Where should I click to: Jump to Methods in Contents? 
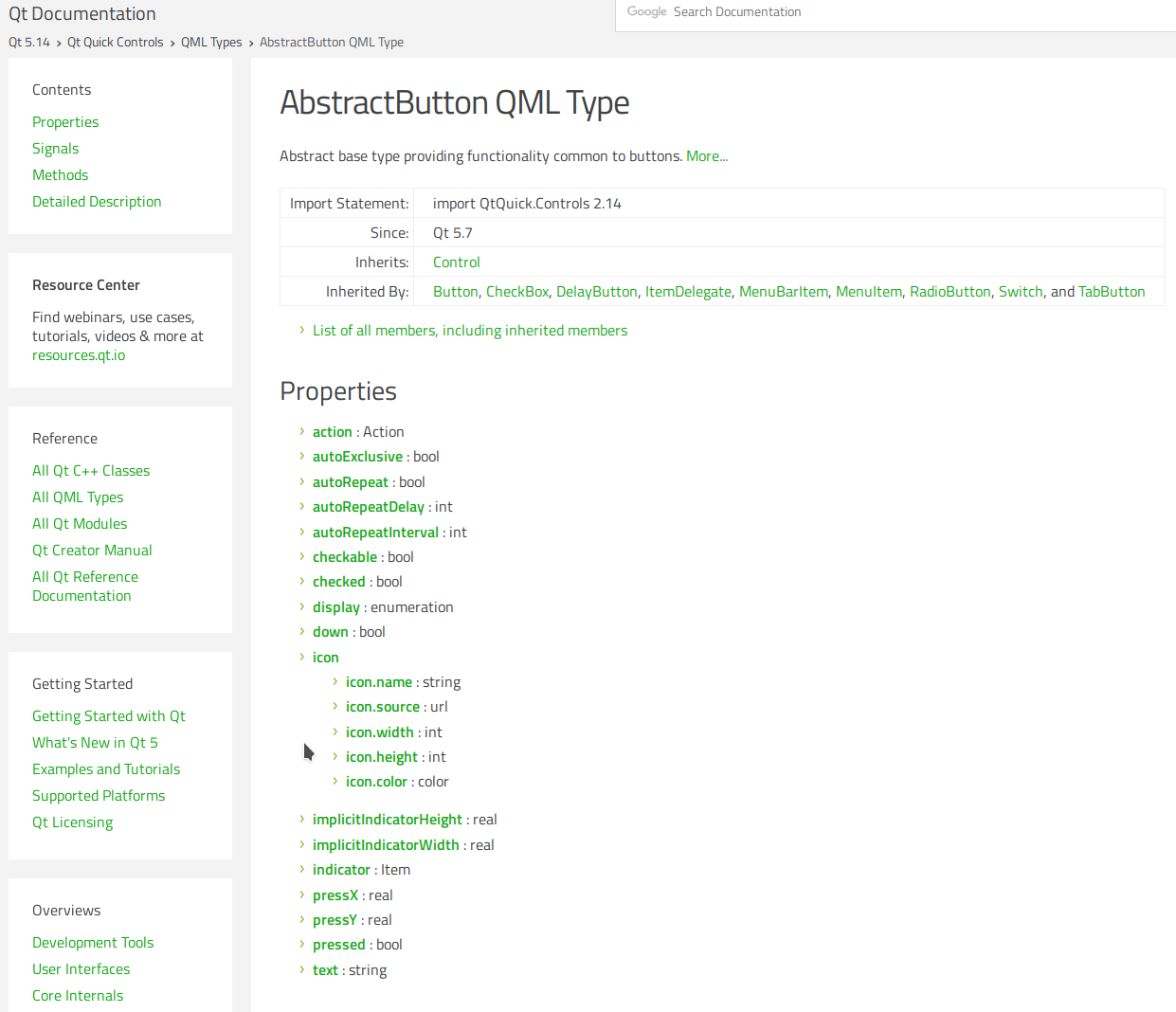60,175
